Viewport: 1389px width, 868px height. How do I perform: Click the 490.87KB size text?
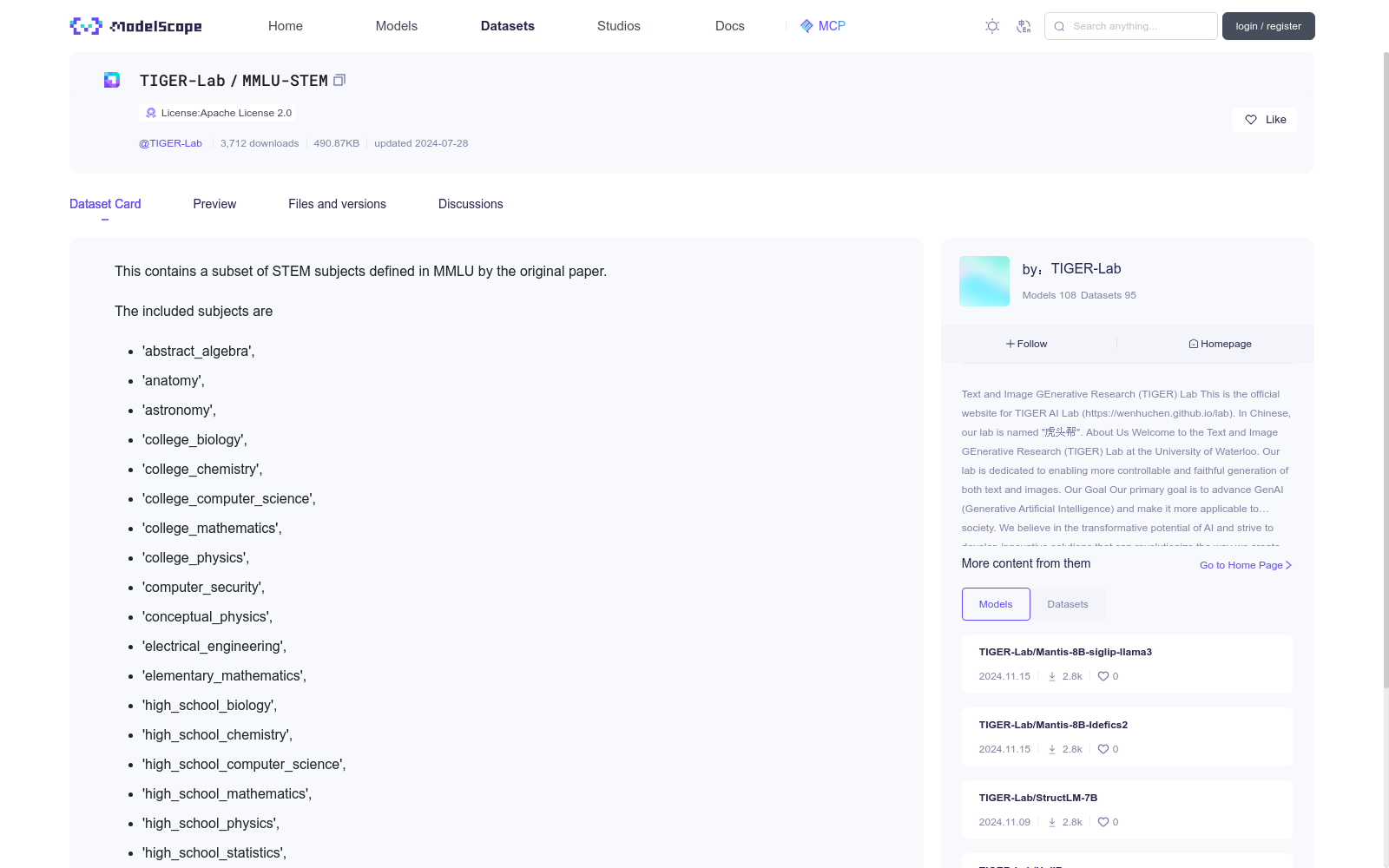[337, 143]
